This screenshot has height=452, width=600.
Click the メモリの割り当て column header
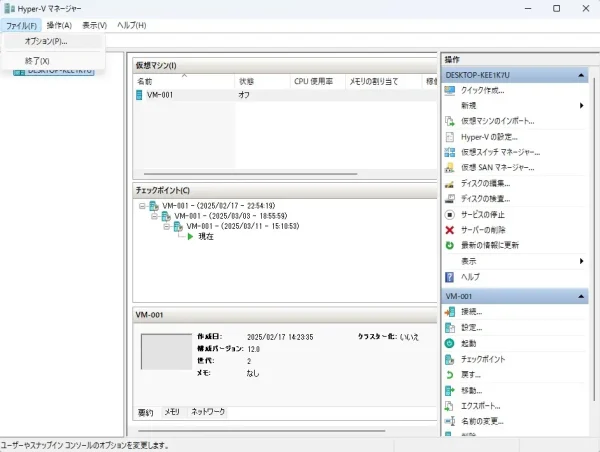pos(383,81)
